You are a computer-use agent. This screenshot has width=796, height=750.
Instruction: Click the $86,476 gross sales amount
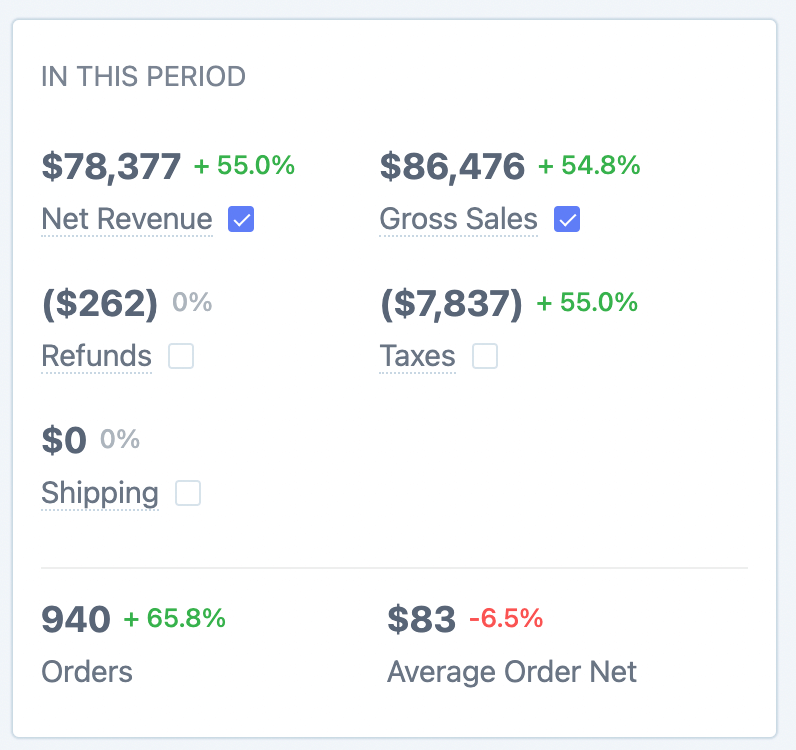pyautogui.click(x=453, y=166)
